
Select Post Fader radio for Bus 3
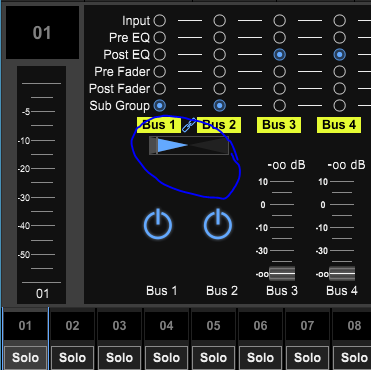tap(279, 88)
